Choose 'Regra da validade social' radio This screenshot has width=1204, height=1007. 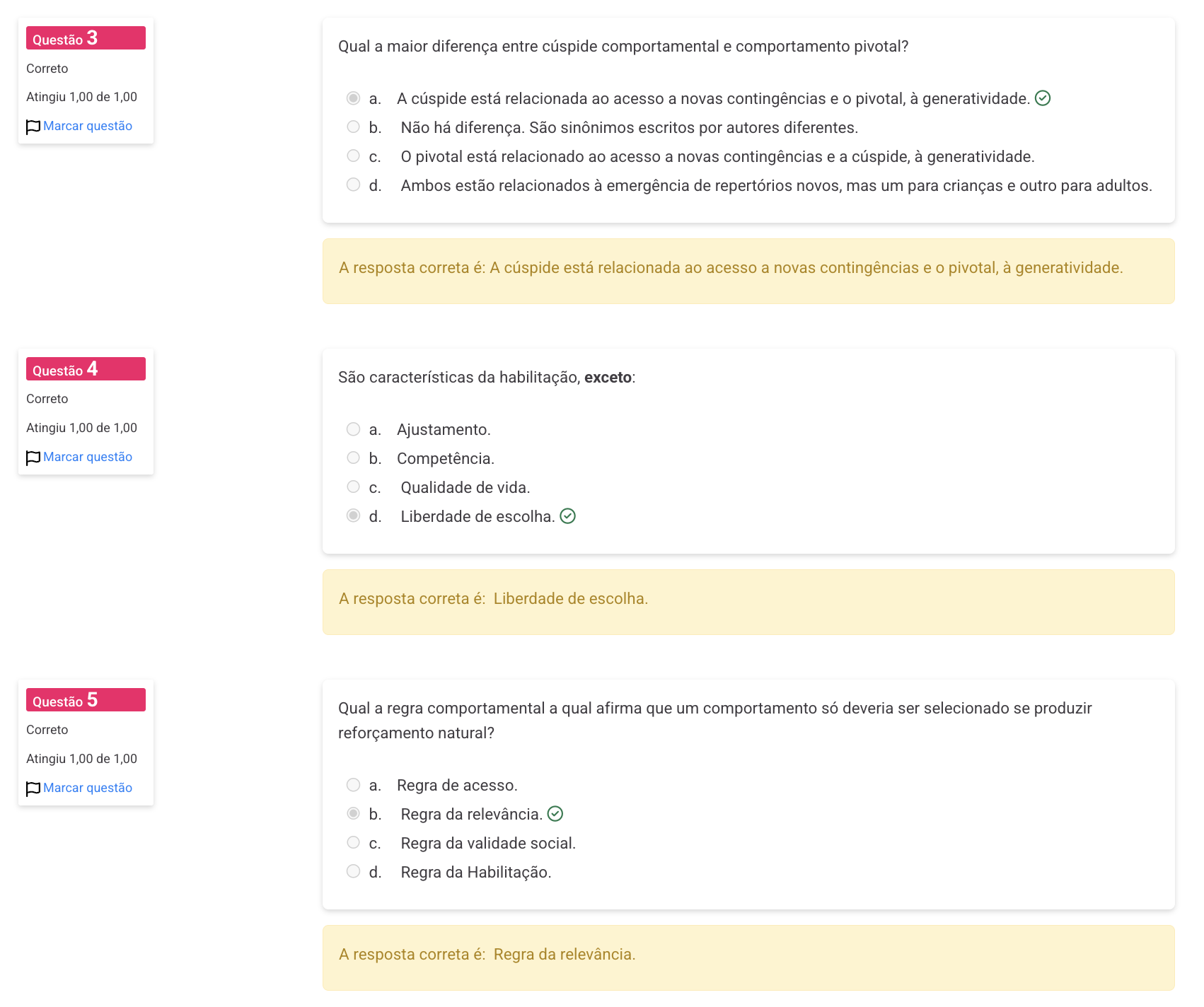point(354,842)
